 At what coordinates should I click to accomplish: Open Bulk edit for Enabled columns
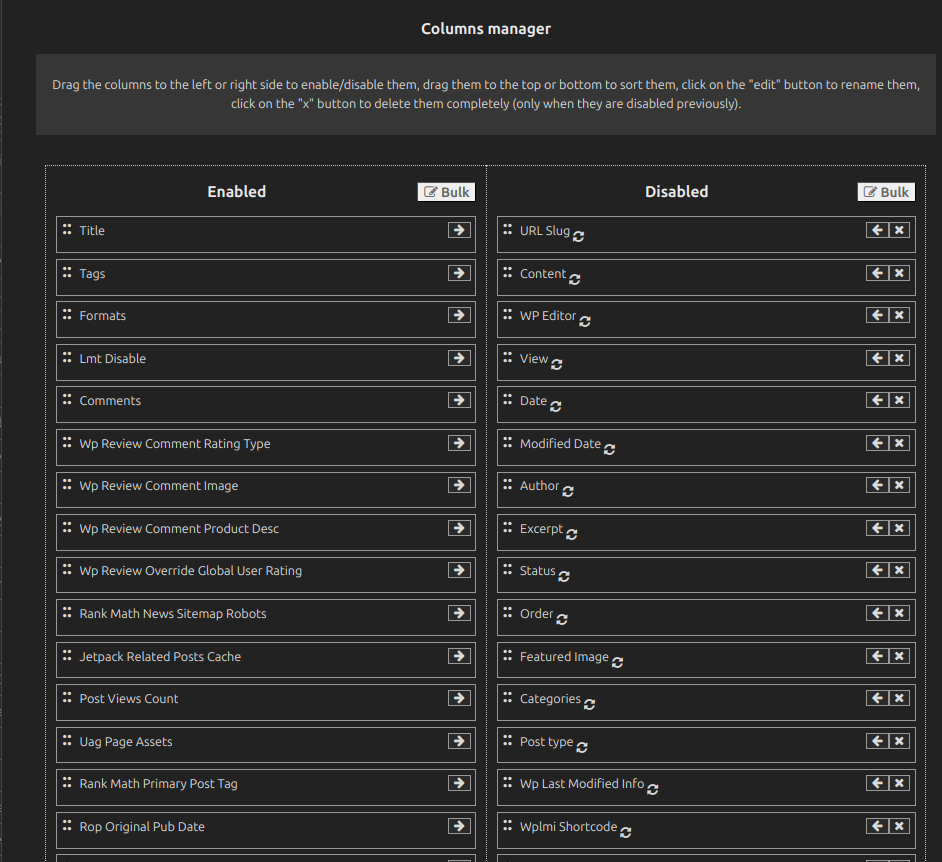[446, 192]
